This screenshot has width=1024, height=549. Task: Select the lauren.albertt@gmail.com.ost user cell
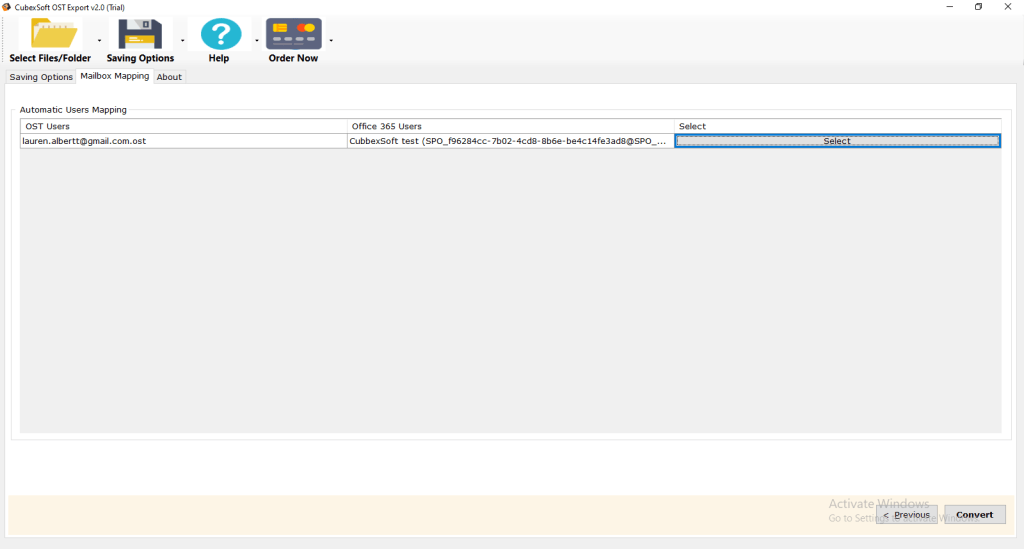184,142
